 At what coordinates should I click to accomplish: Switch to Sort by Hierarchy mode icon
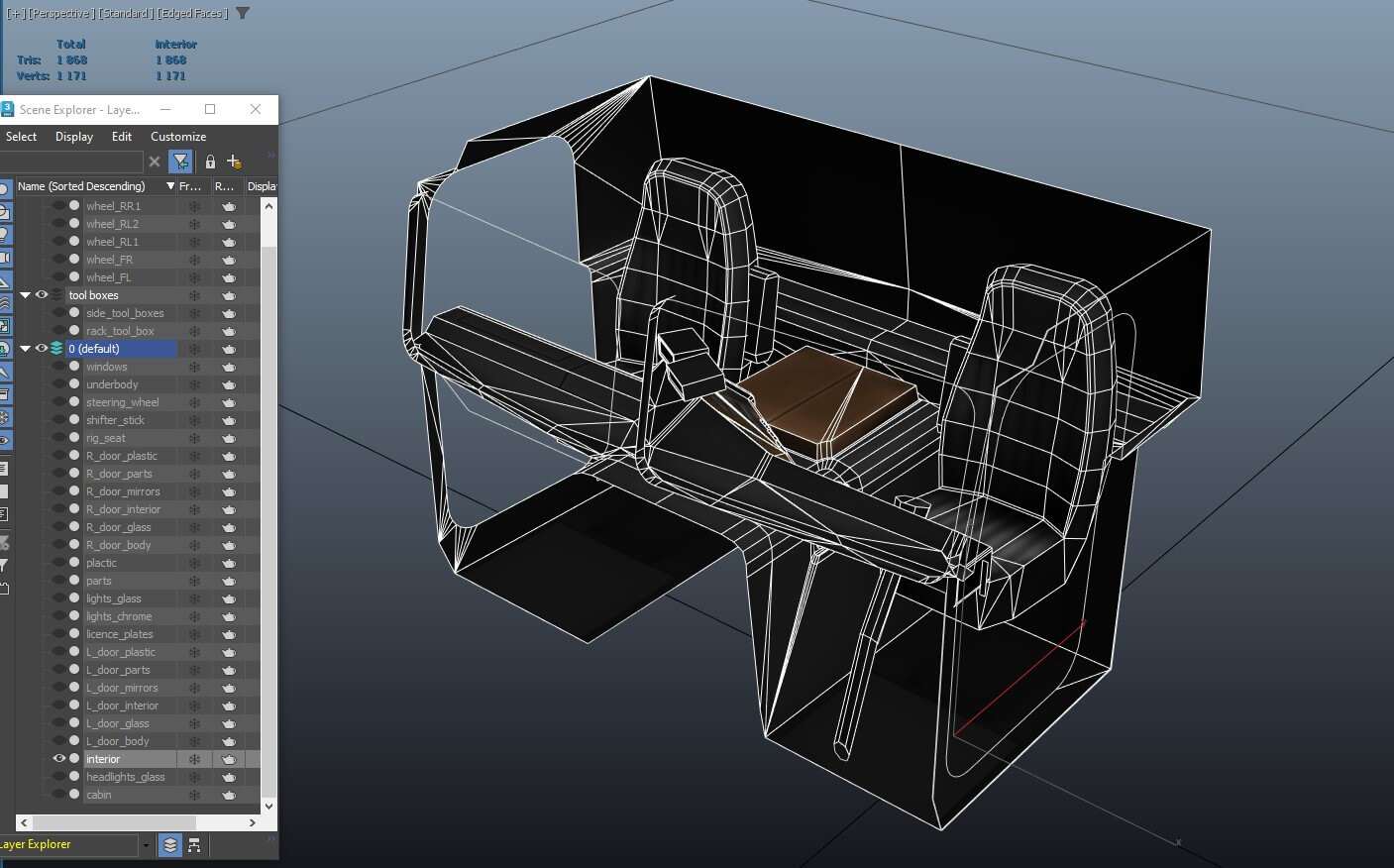click(194, 845)
